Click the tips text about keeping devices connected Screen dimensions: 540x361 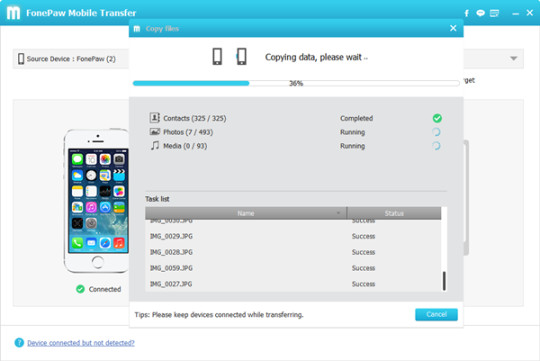point(219,314)
